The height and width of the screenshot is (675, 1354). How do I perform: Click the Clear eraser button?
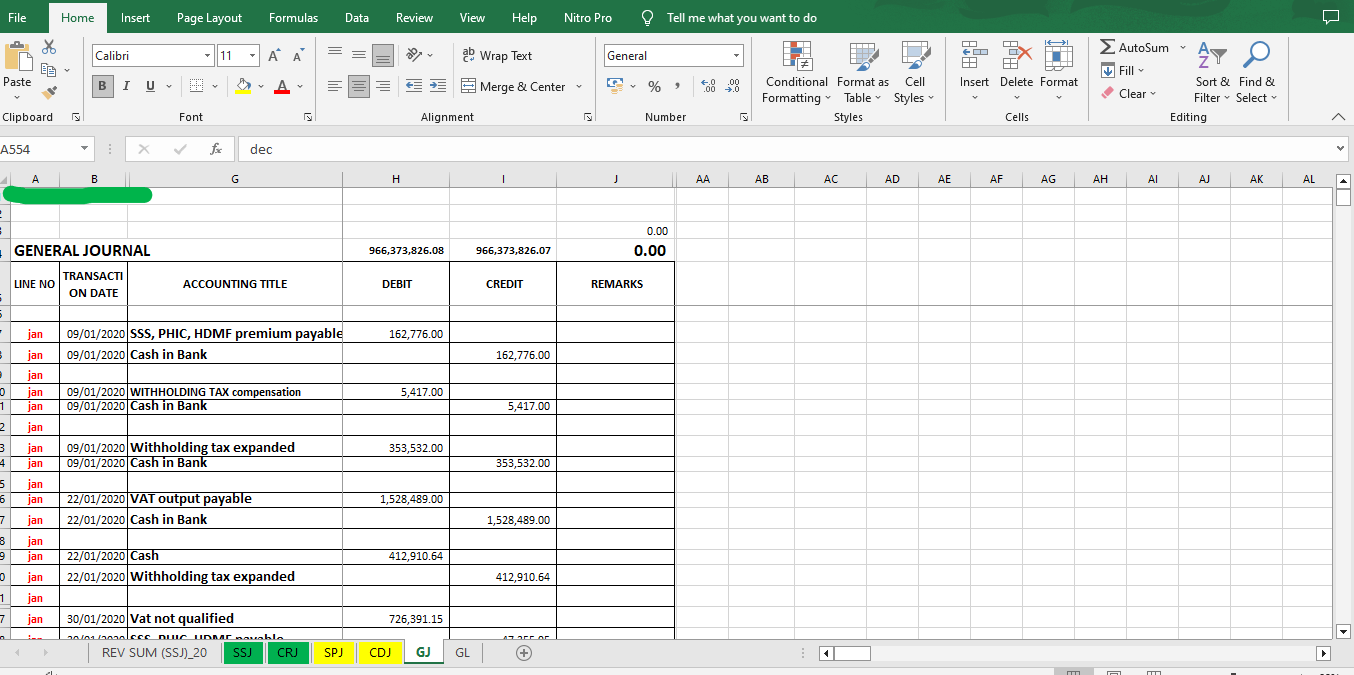click(x=1124, y=93)
